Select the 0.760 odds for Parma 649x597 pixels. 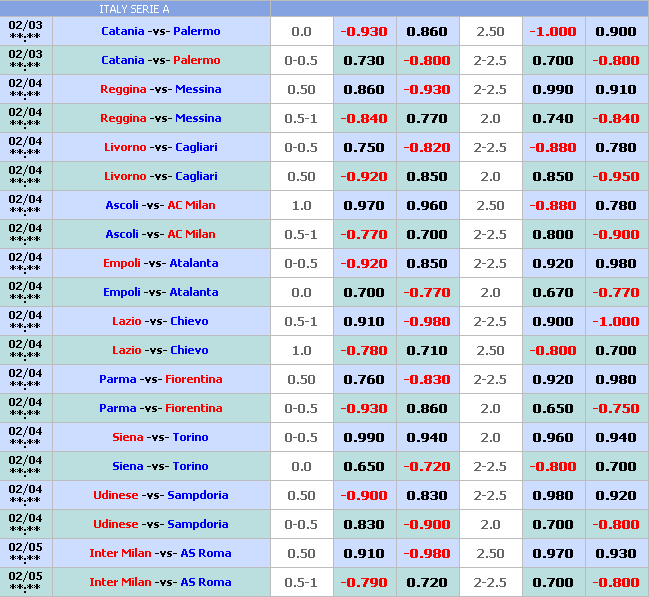[x=364, y=379]
